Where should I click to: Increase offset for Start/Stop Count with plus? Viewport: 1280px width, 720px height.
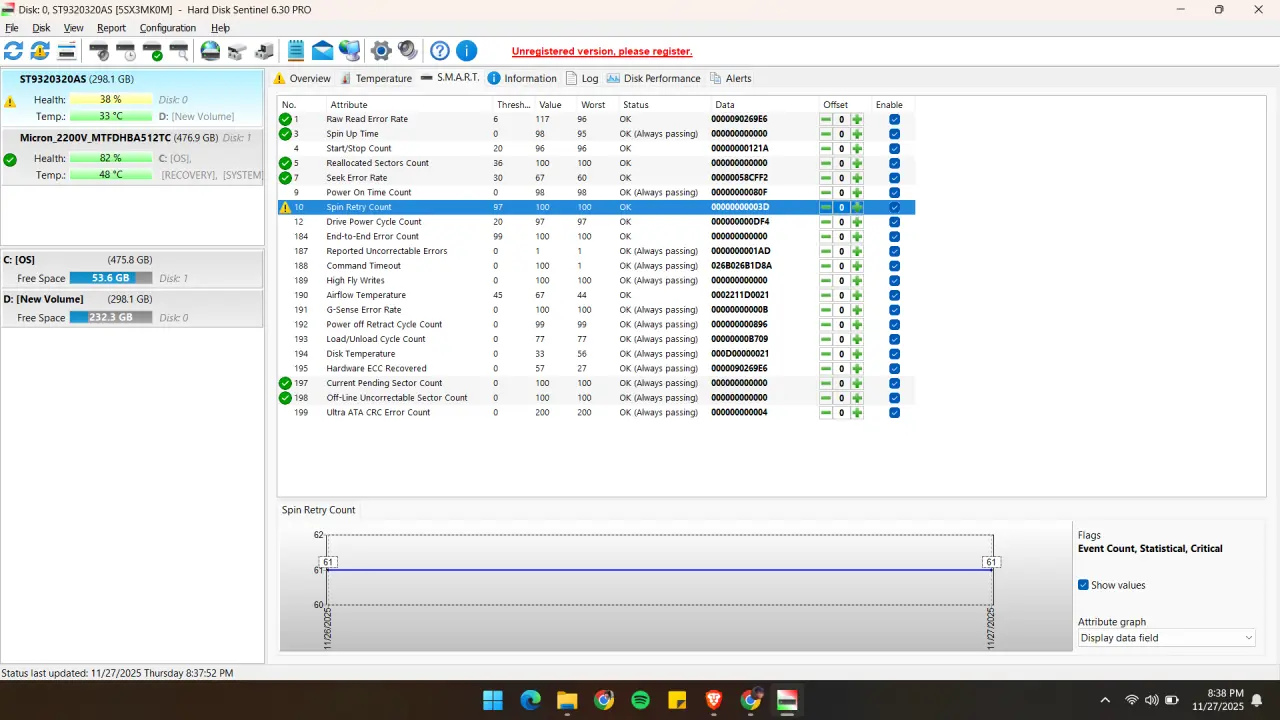pyautogui.click(x=857, y=148)
